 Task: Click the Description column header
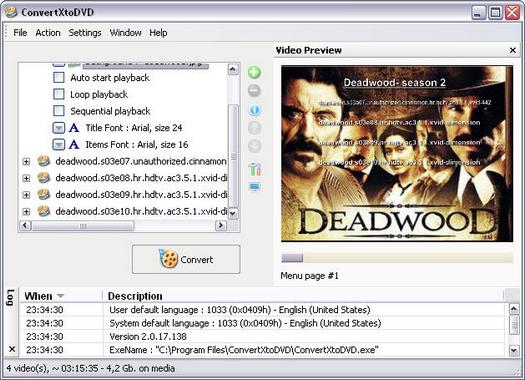[x=303, y=296]
